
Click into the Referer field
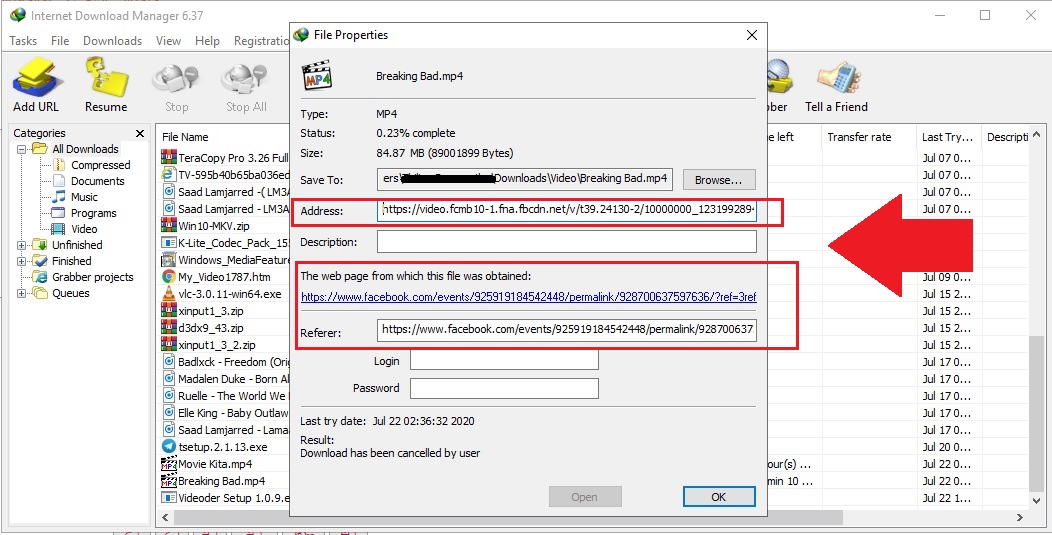point(567,330)
